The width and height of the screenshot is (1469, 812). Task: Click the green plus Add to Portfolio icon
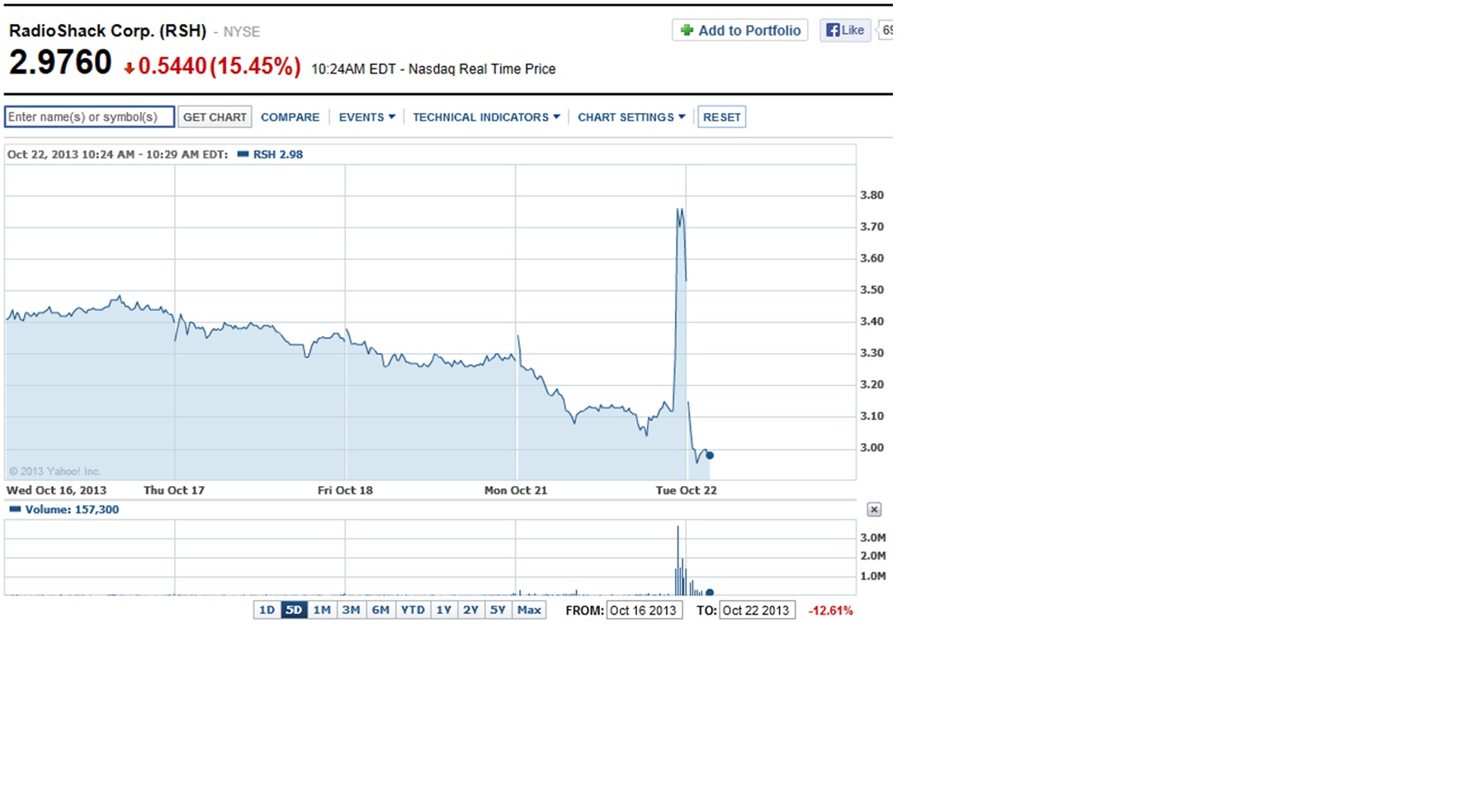click(686, 31)
